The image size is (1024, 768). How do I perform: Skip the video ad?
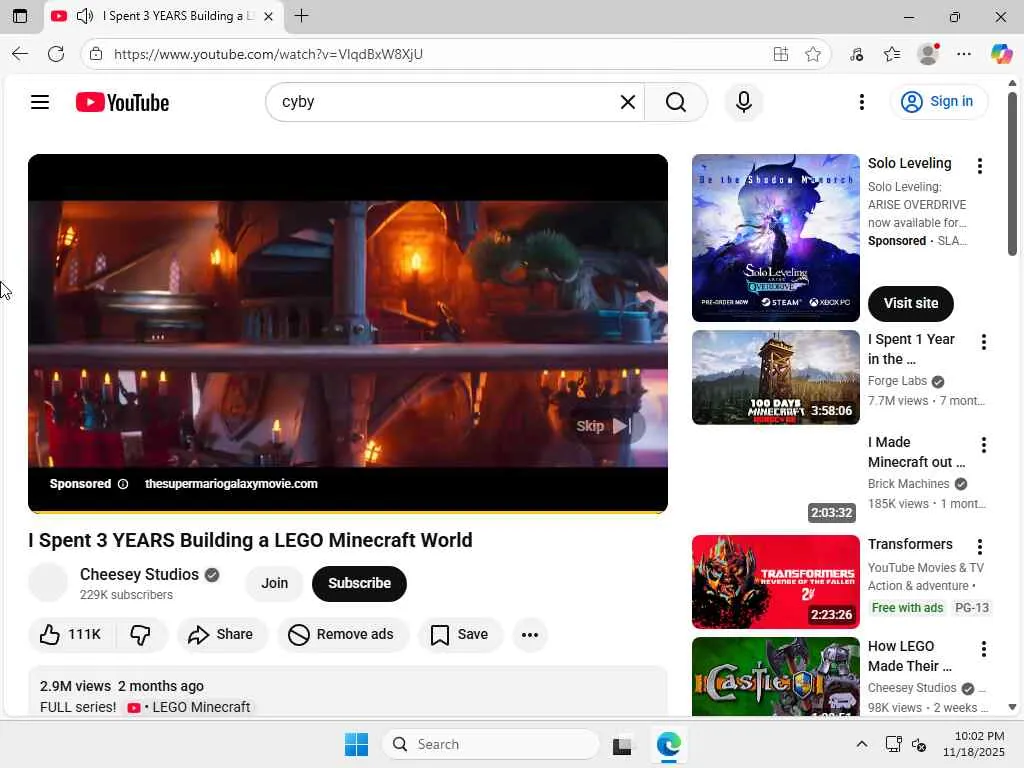pyautogui.click(x=605, y=426)
